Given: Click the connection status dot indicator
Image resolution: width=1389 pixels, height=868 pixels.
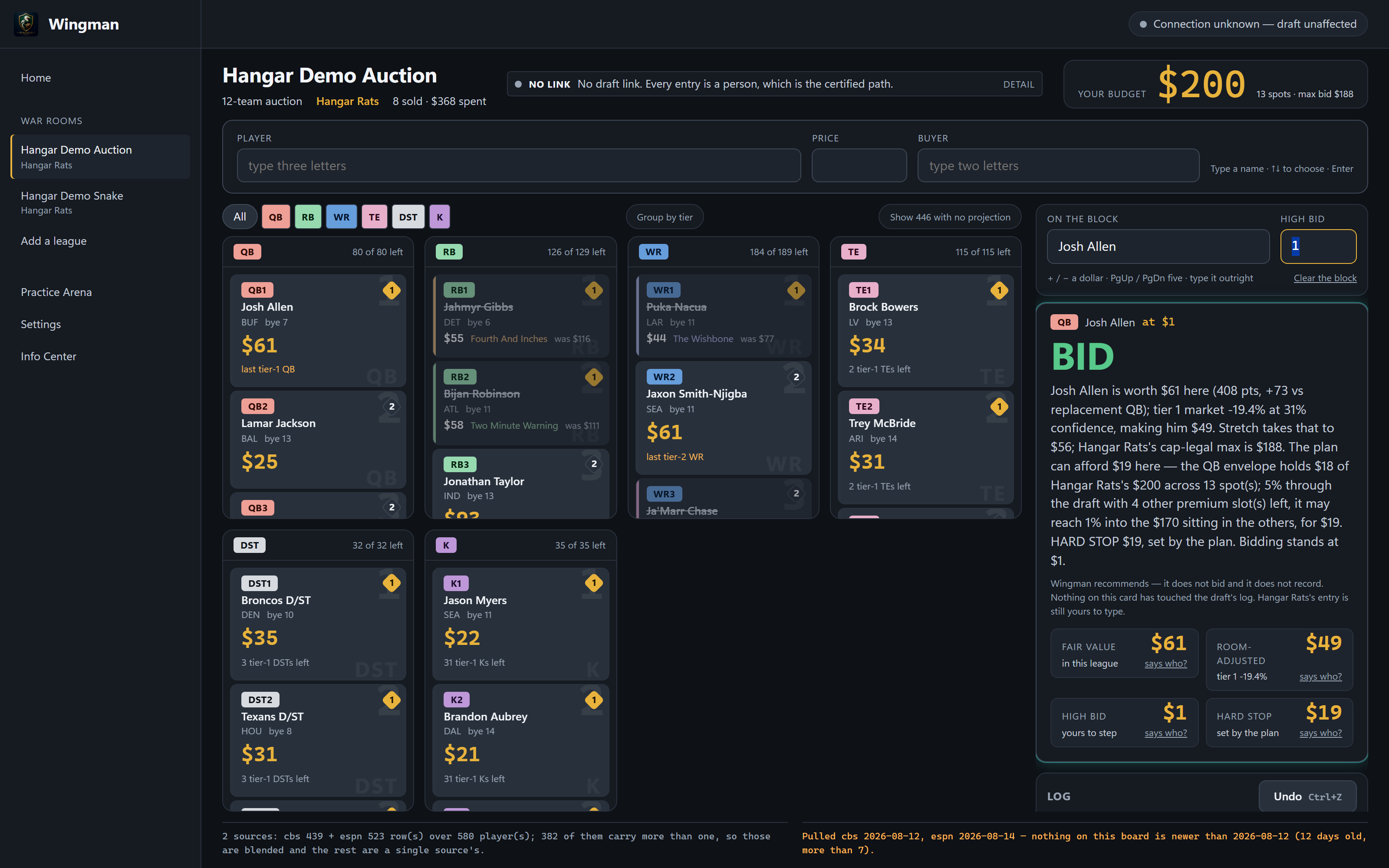Looking at the screenshot, I should coord(1143,24).
